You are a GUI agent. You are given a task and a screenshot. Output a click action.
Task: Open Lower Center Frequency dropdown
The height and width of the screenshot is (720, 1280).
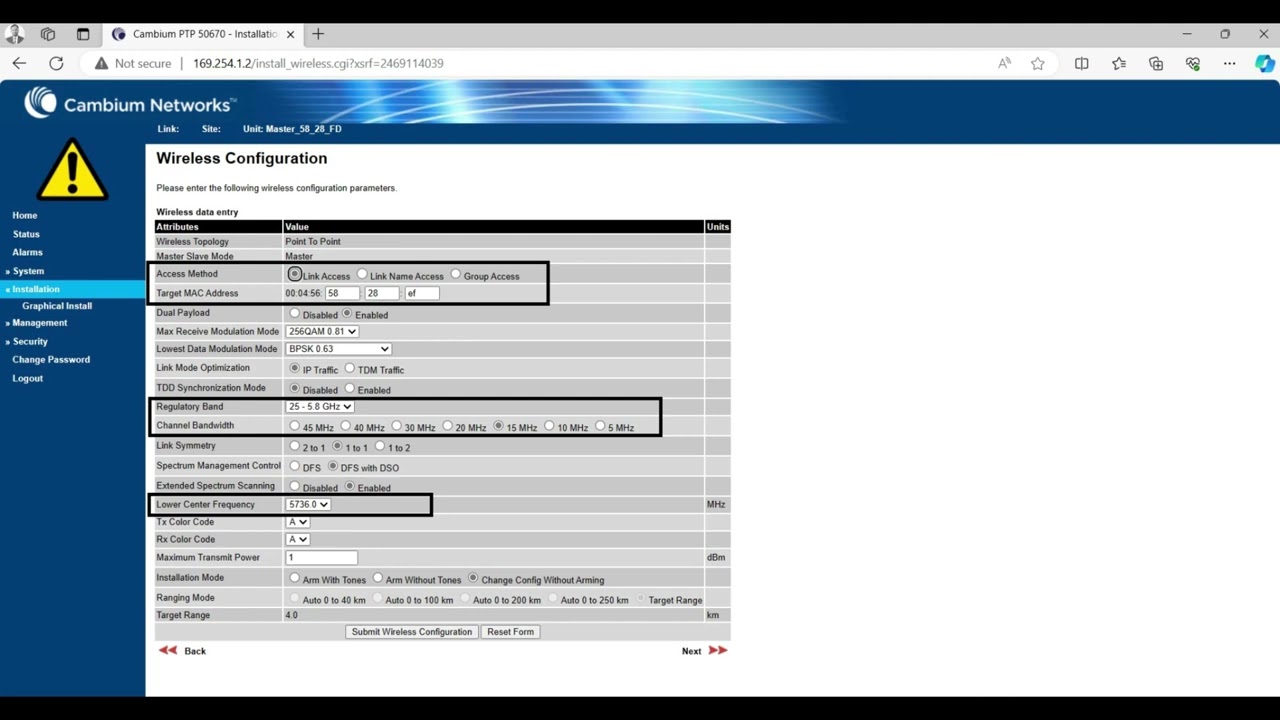click(x=307, y=504)
